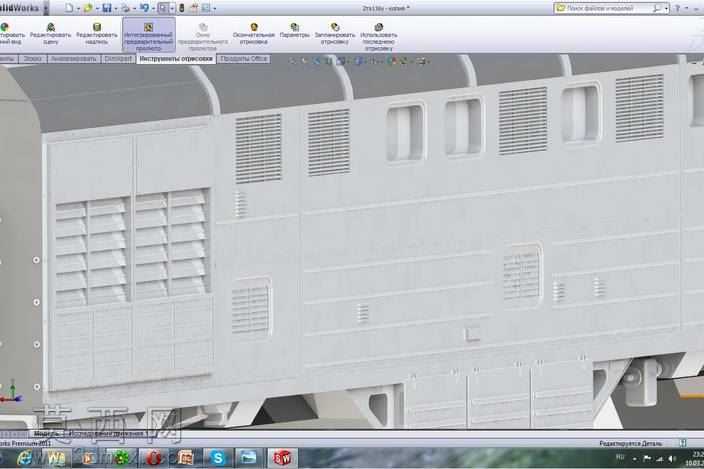704x469 pixels.
Task: Switch to the Анализировать tab
Action: (73, 59)
